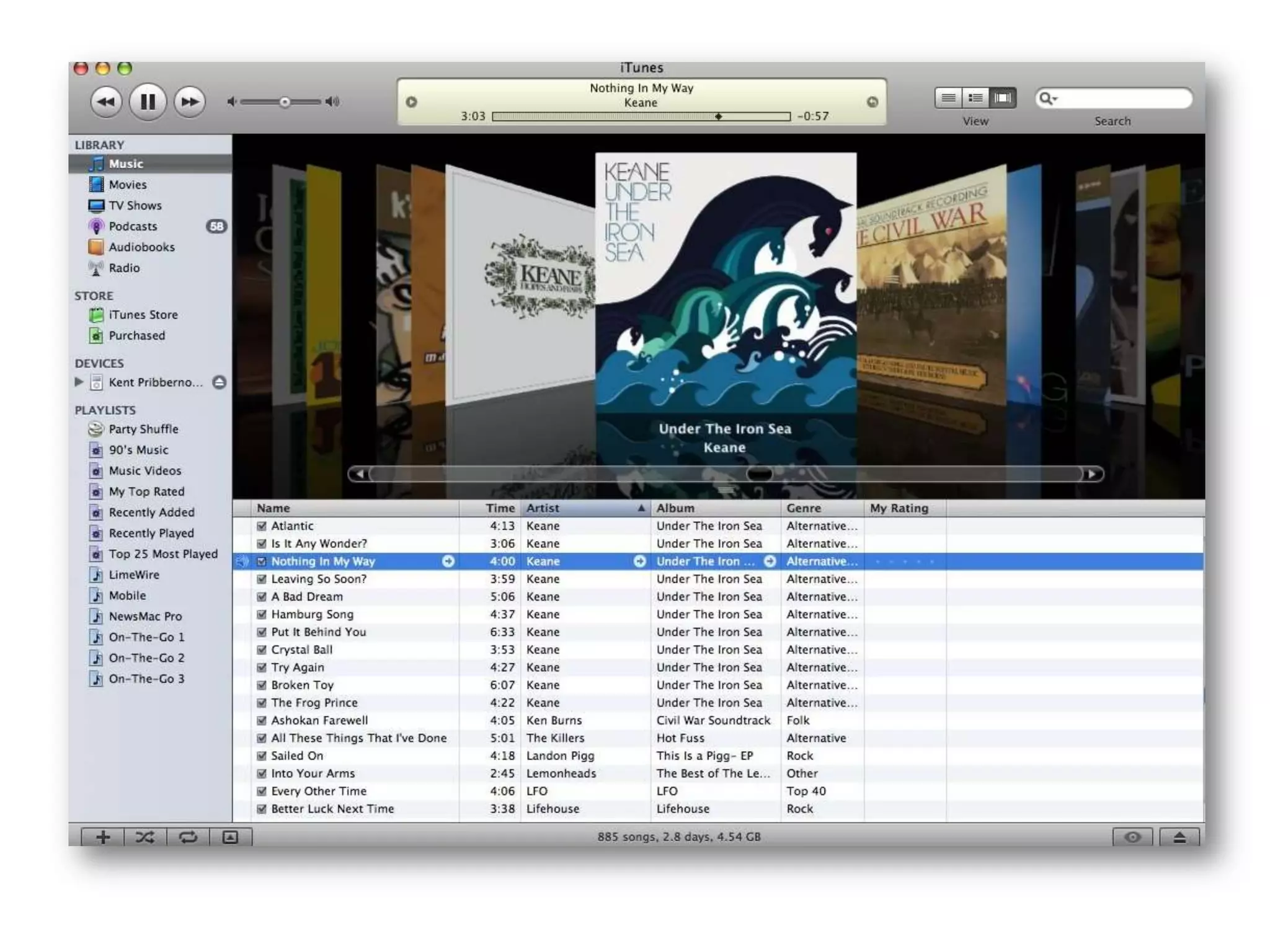Switch to Cover Flow view icon

point(1002,98)
